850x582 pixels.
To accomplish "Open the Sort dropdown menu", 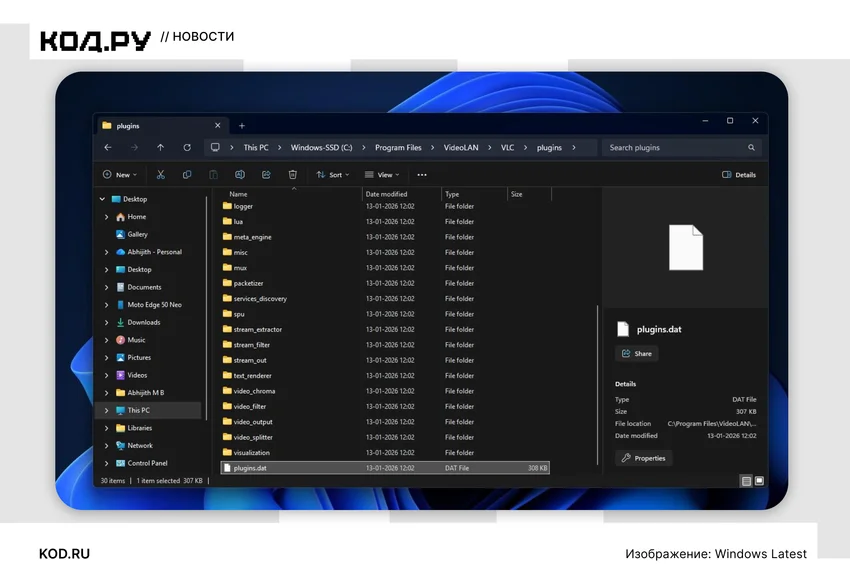I will point(333,174).
